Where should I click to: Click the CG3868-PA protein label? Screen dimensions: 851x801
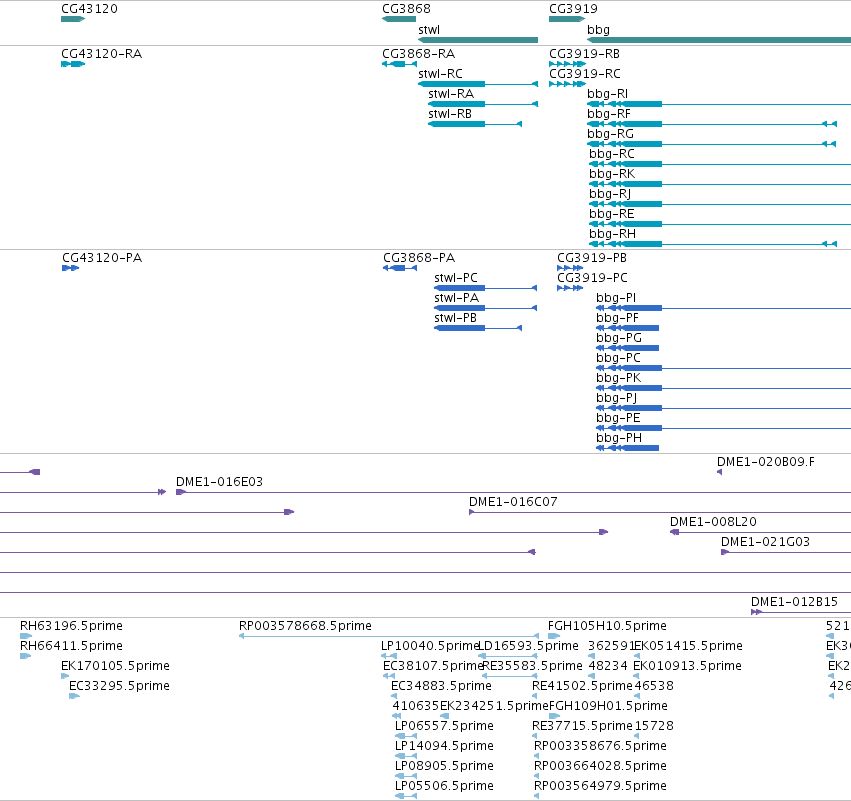pos(419,258)
